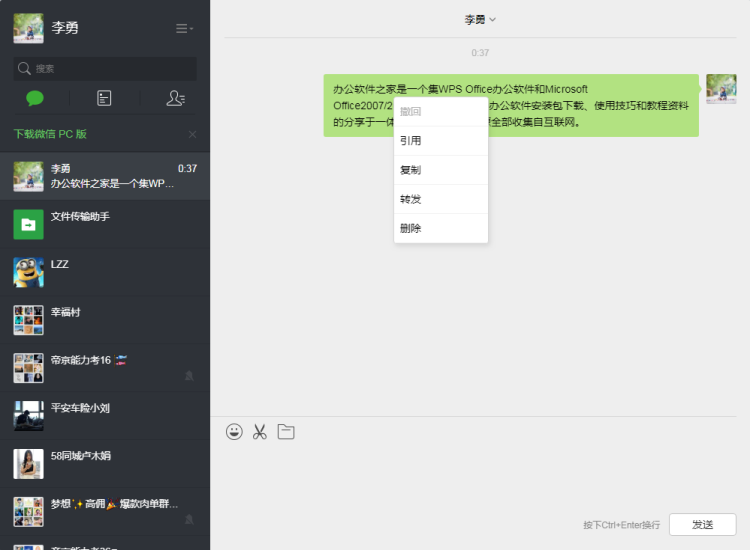Open the 幸福村 group chat

[x=105, y=320]
